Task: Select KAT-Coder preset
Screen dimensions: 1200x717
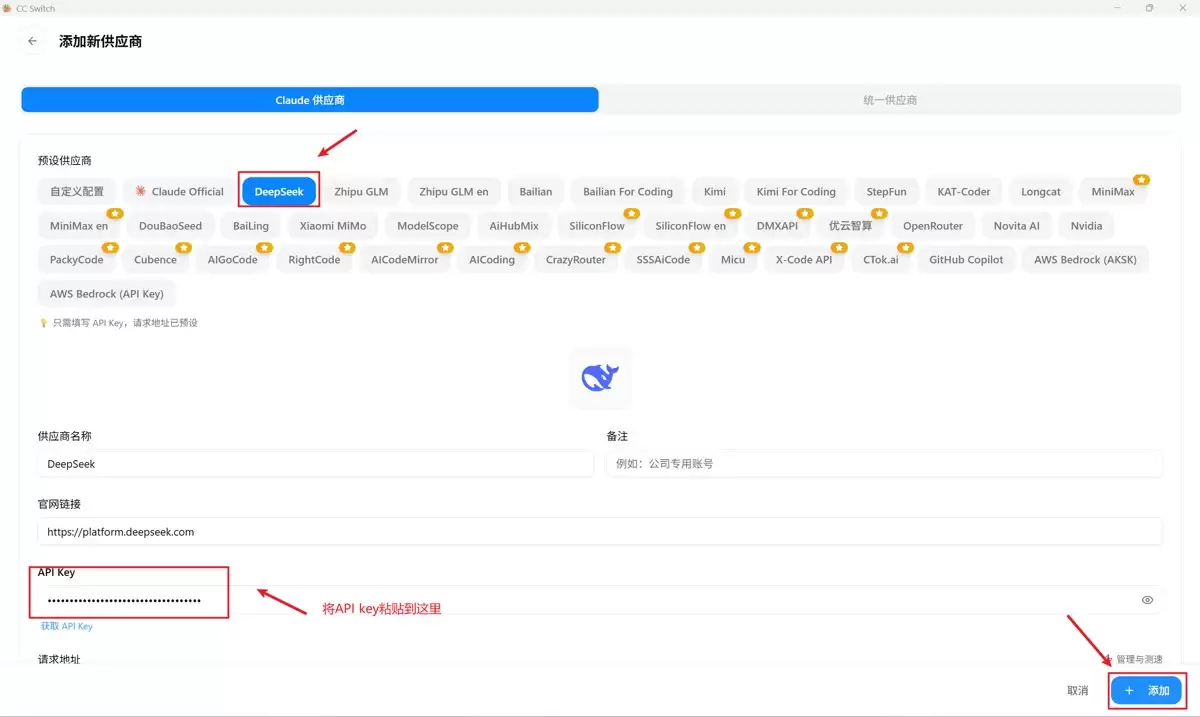Action: 964,191
